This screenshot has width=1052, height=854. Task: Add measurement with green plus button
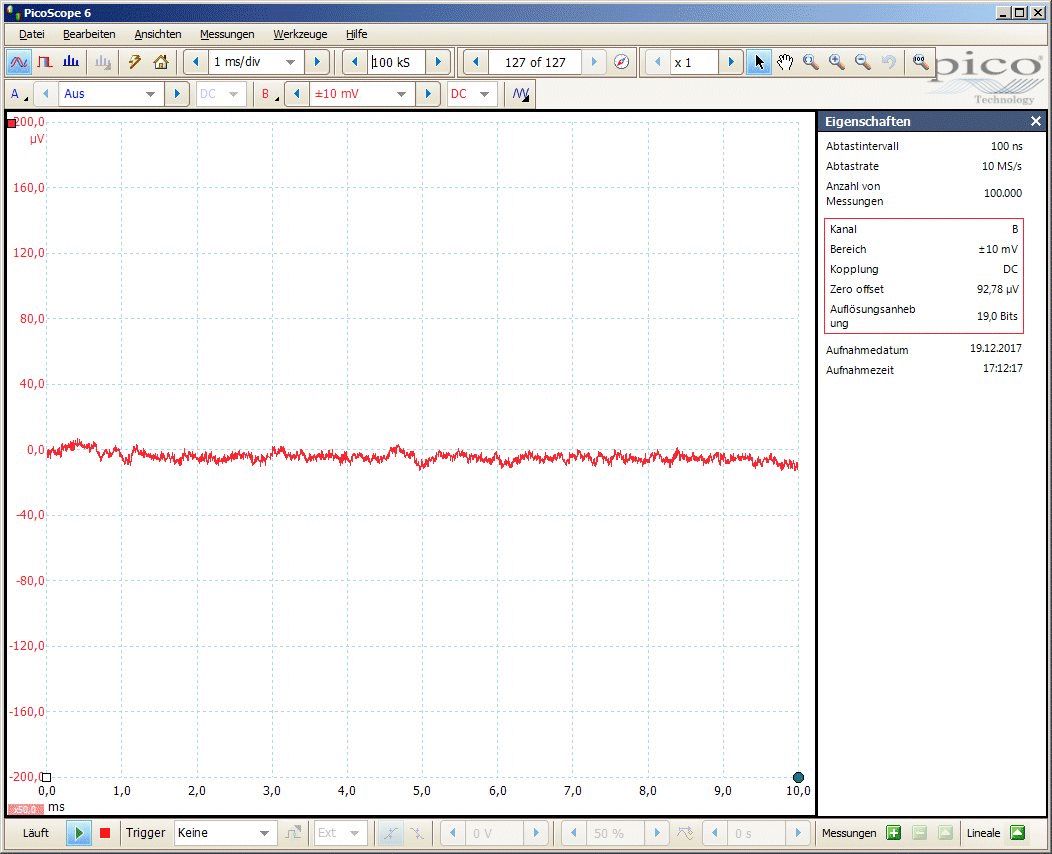pos(893,833)
